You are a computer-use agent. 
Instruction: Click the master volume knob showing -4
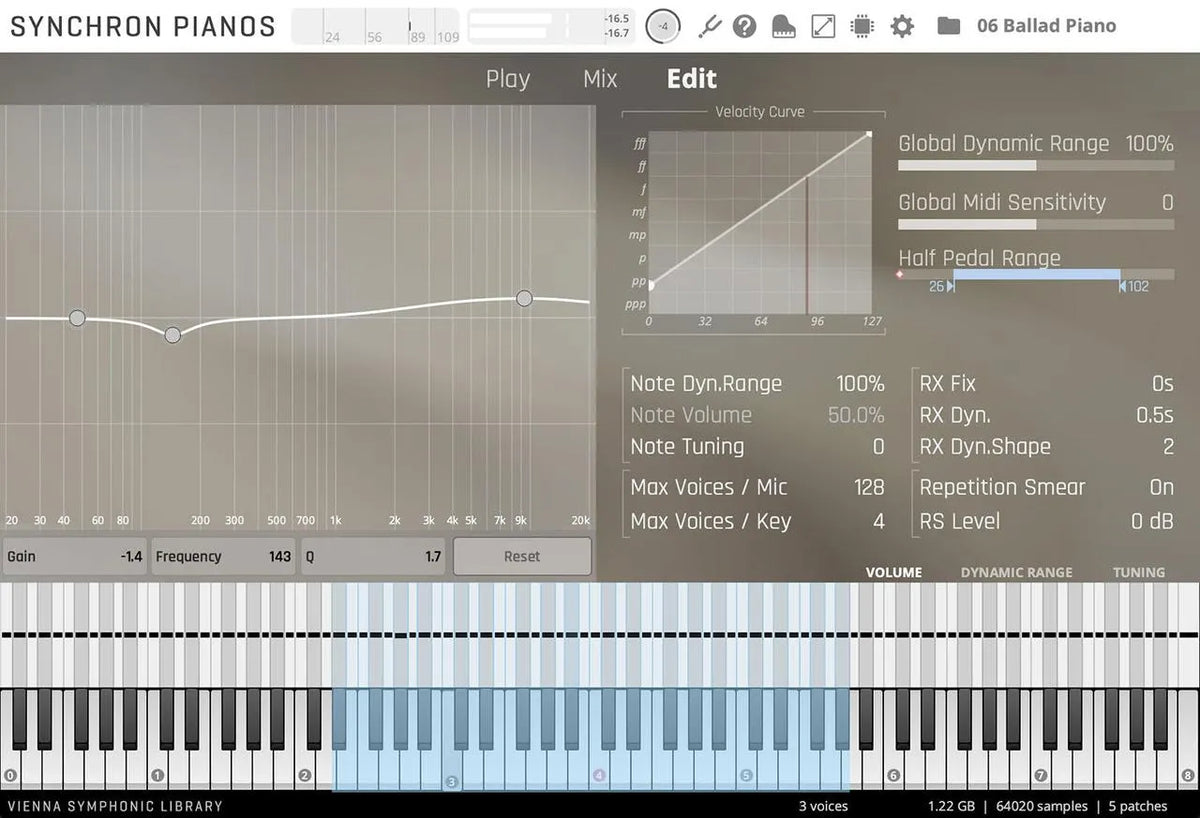point(662,27)
